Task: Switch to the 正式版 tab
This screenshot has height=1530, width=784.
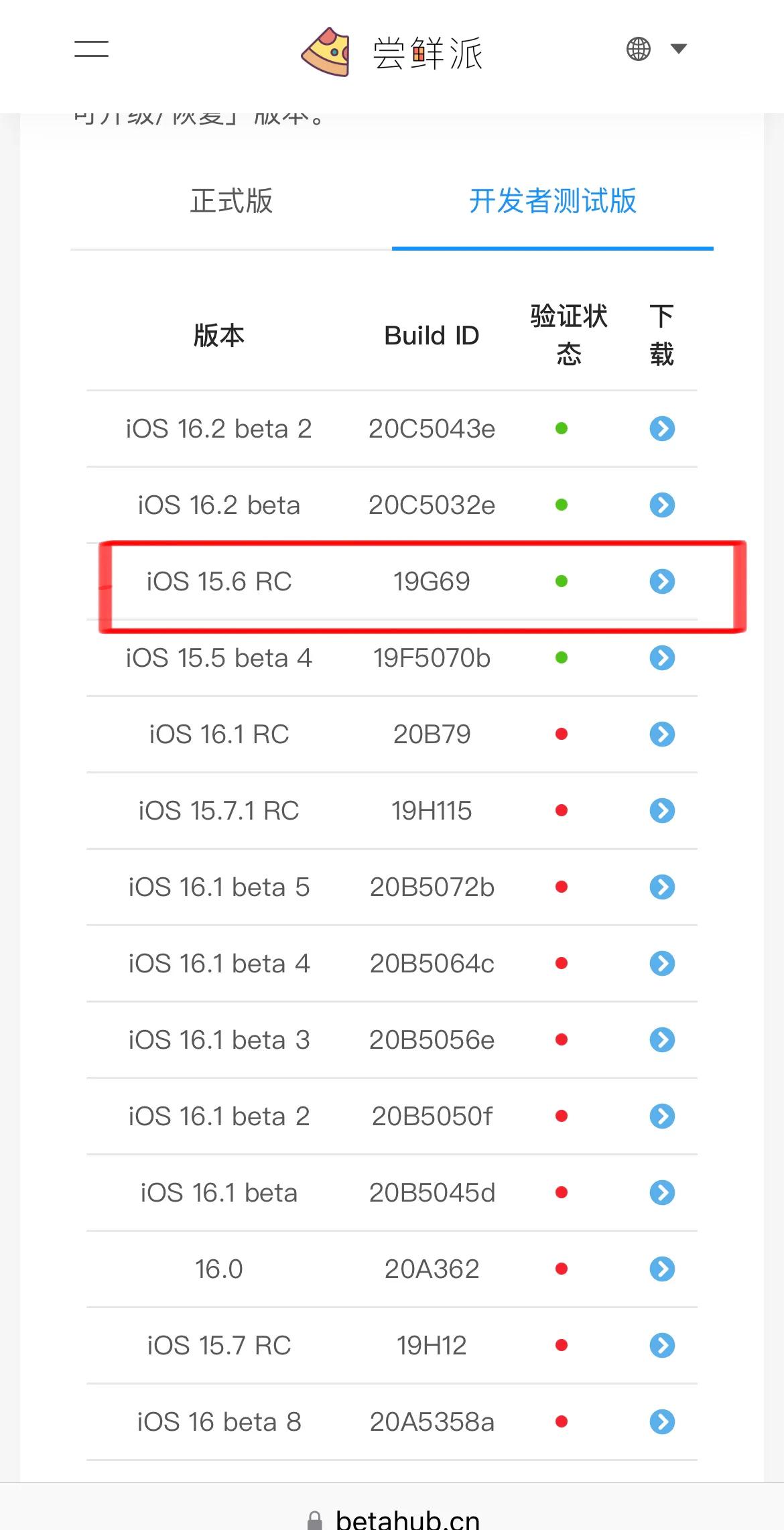Action: coord(231,202)
